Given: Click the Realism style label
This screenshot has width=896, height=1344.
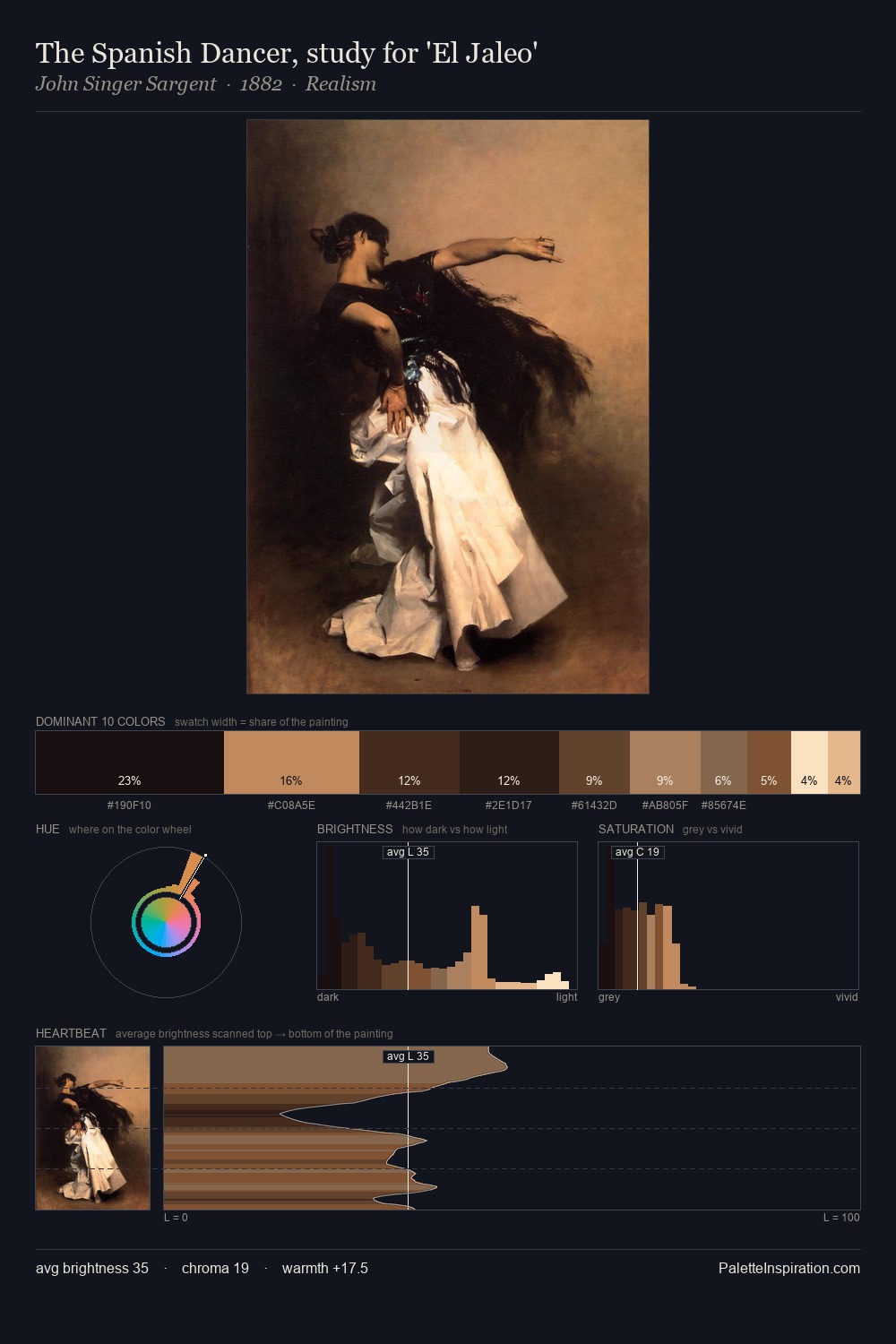Looking at the screenshot, I should (340, 84).
